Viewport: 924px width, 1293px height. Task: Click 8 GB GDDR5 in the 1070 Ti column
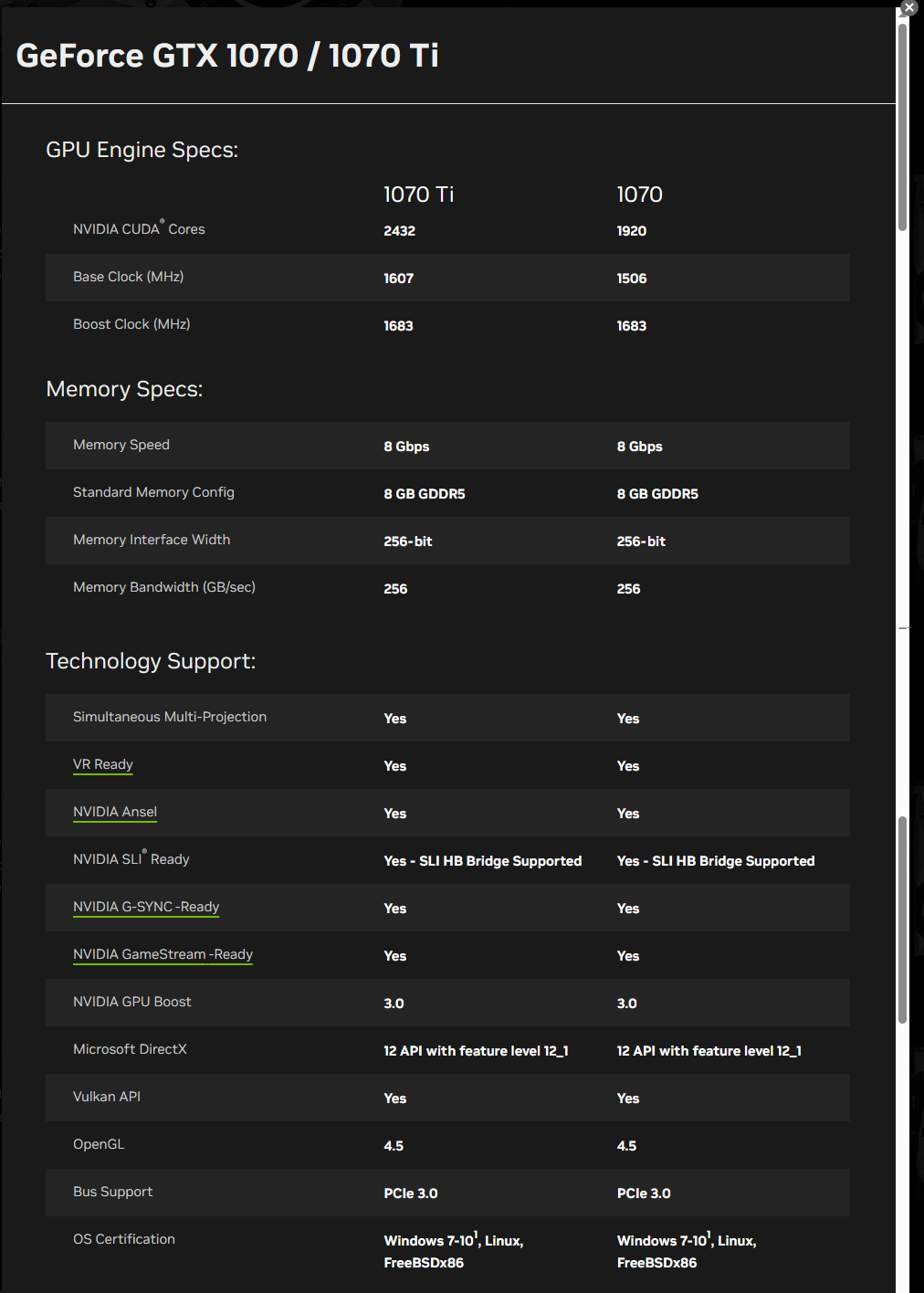[x=425, y=494]
